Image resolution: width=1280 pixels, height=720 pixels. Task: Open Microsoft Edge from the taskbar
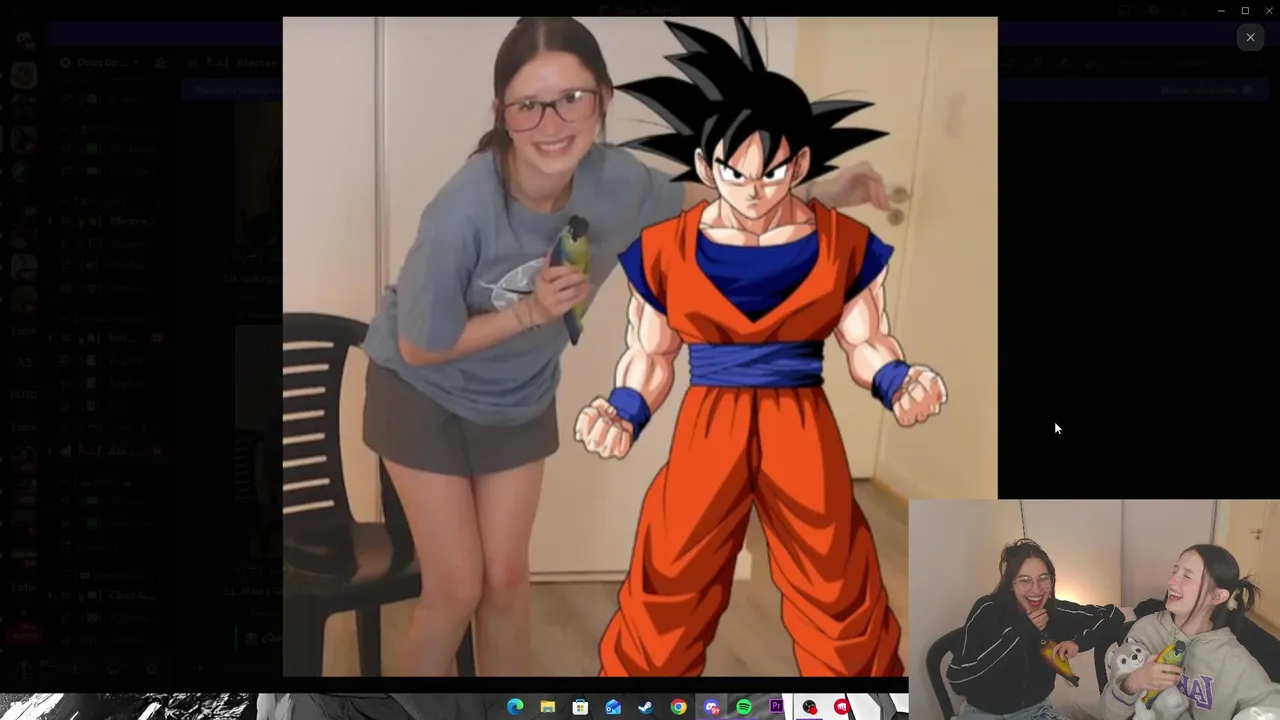tap(515, 707)
